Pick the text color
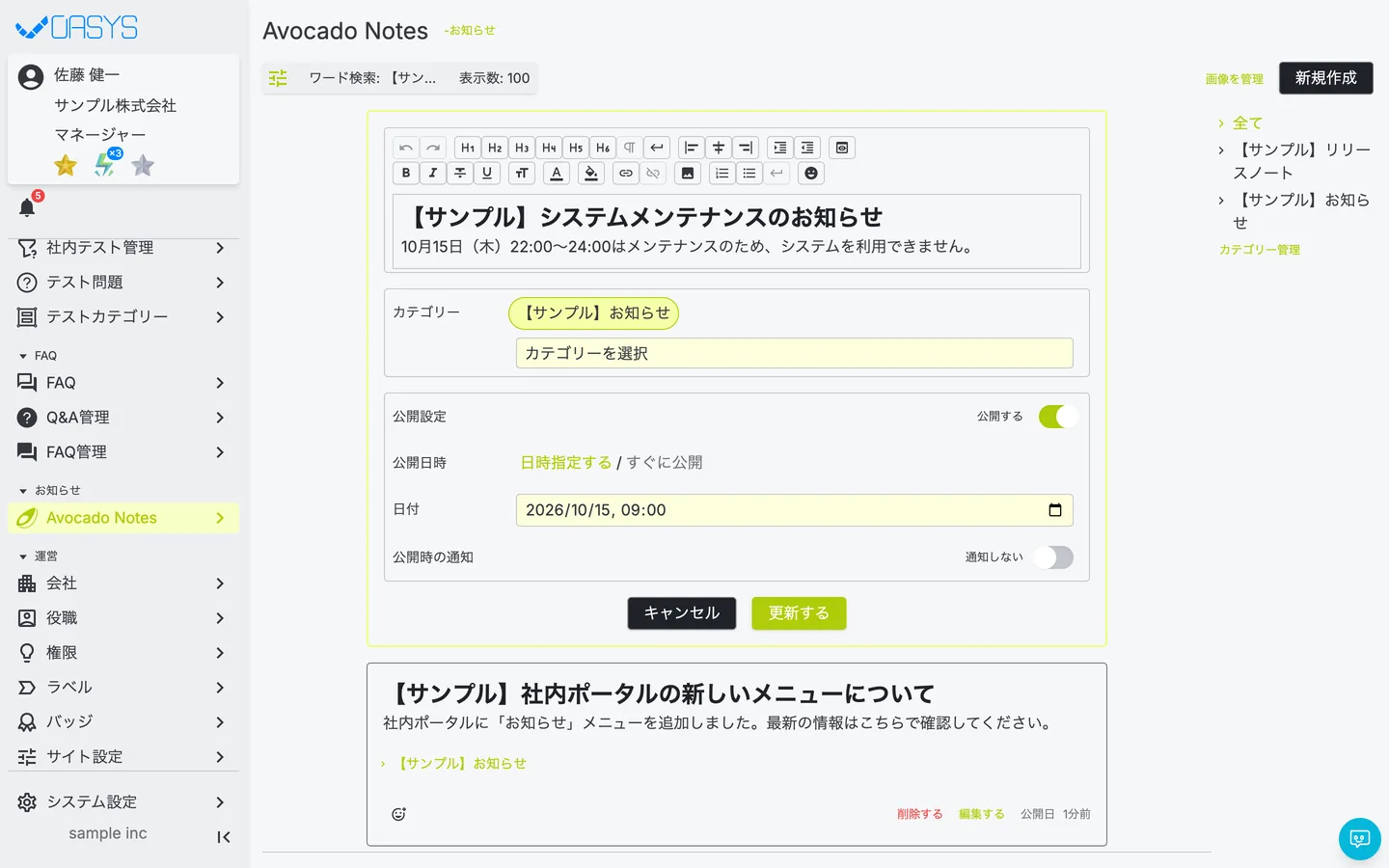Viewport: 1389px width, 868px height. (557, 174)
